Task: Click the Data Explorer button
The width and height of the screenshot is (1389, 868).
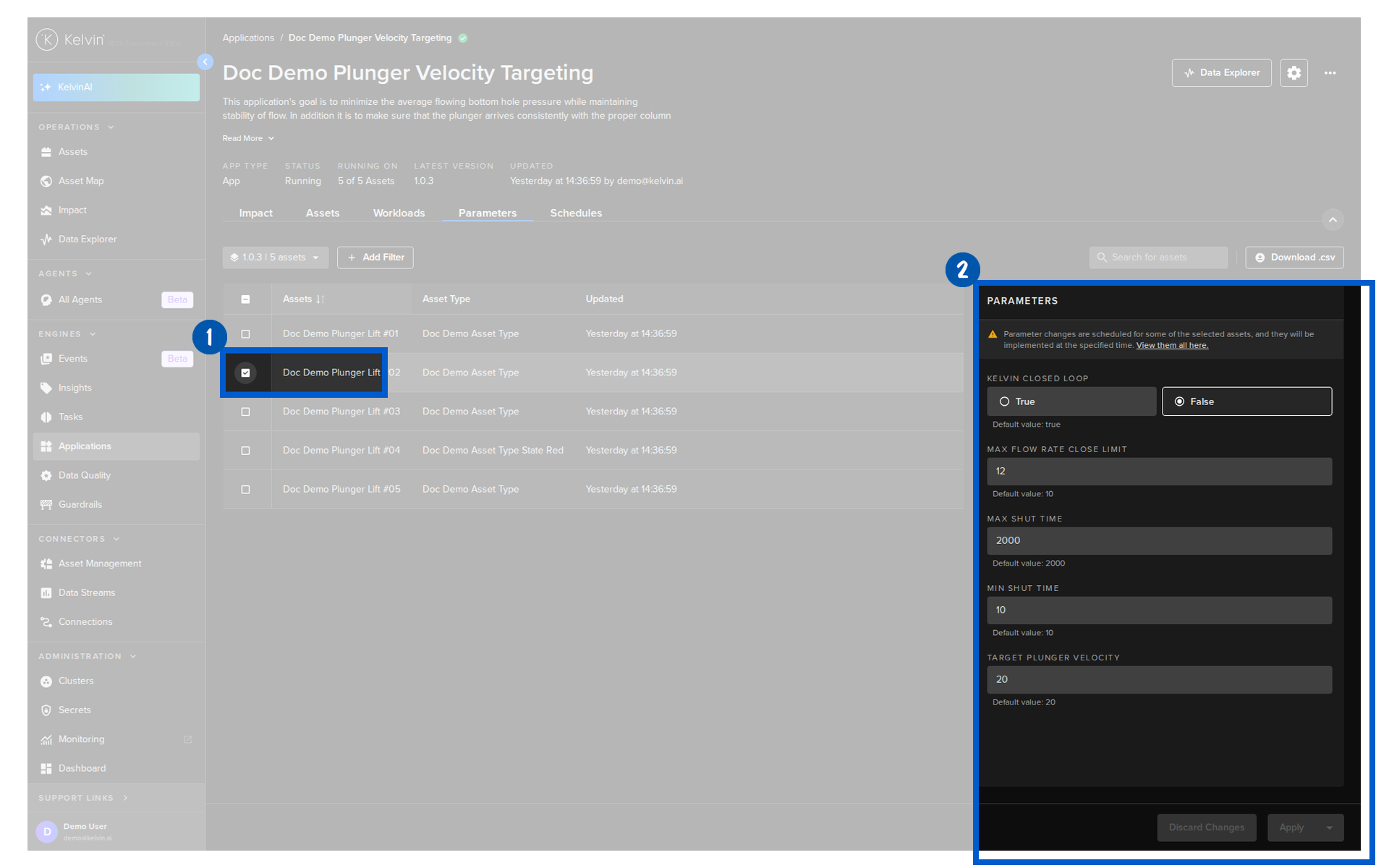Action: click(x=1221, y=73)
